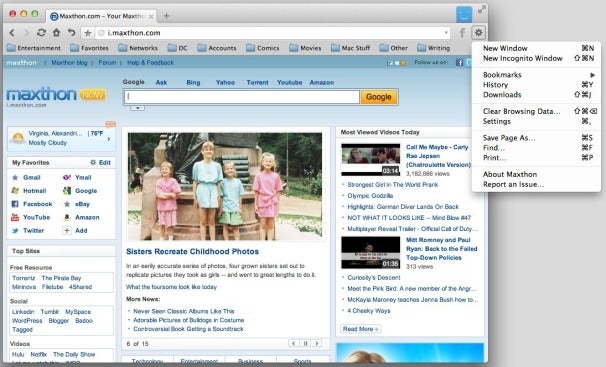Screen dimensions: 606x367
Task: Switch search engine to Torrent
Action: pyautogui.click(x=257, y=82)
